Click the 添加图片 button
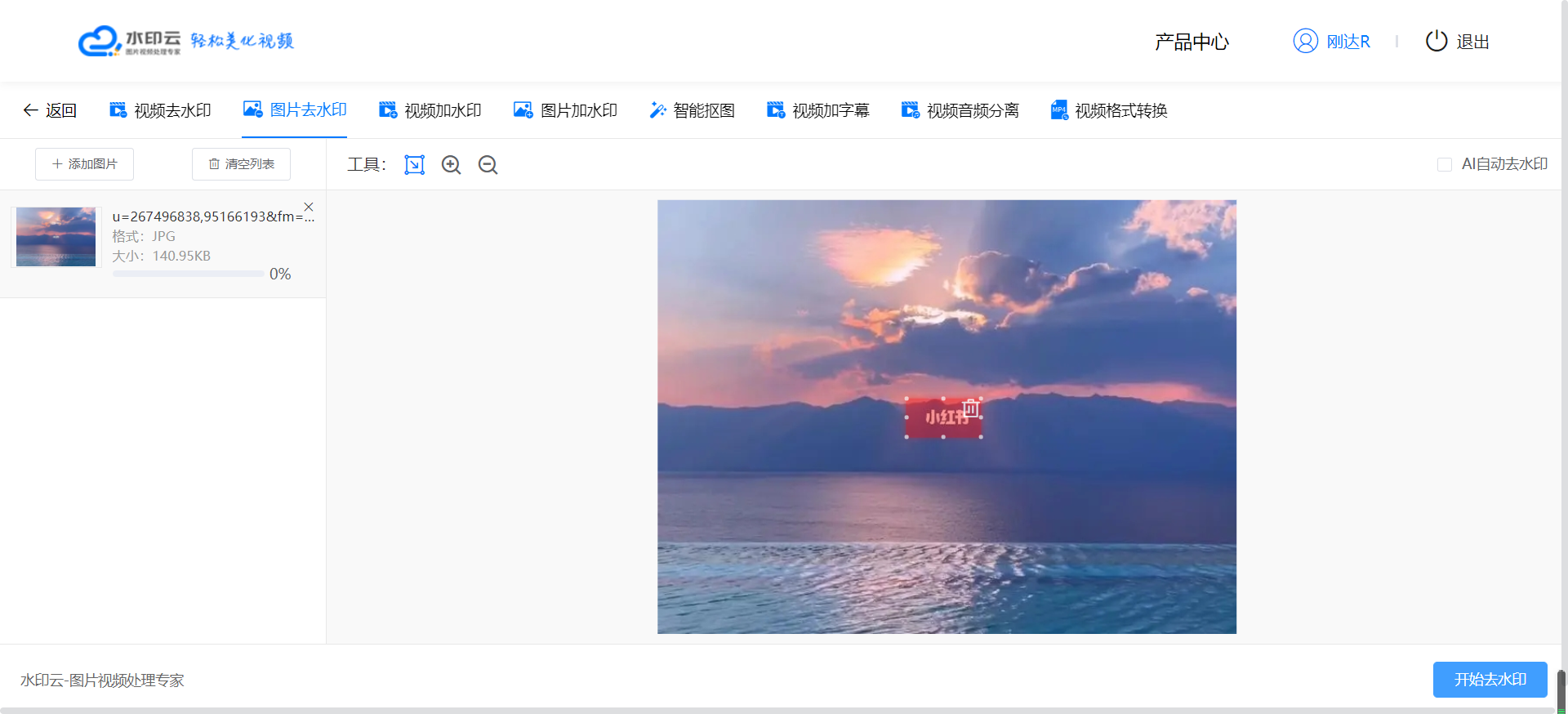This screenshot has width=1568, height=714. pos(84,164)
